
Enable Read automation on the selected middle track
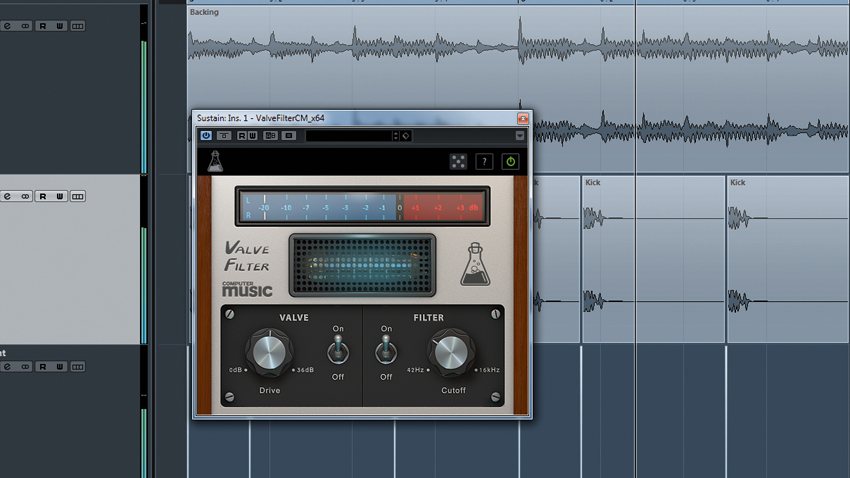tap(43, 196)
